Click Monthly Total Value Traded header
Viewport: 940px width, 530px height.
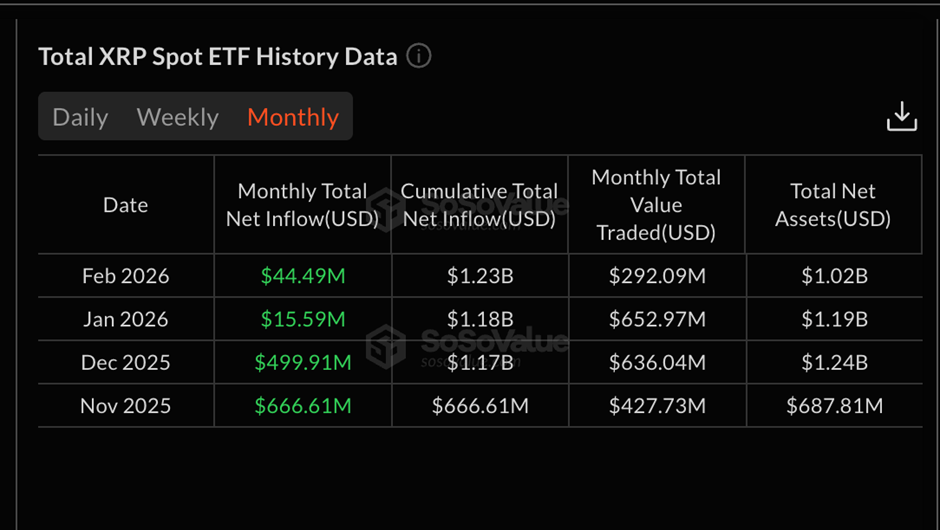[656, 205]
